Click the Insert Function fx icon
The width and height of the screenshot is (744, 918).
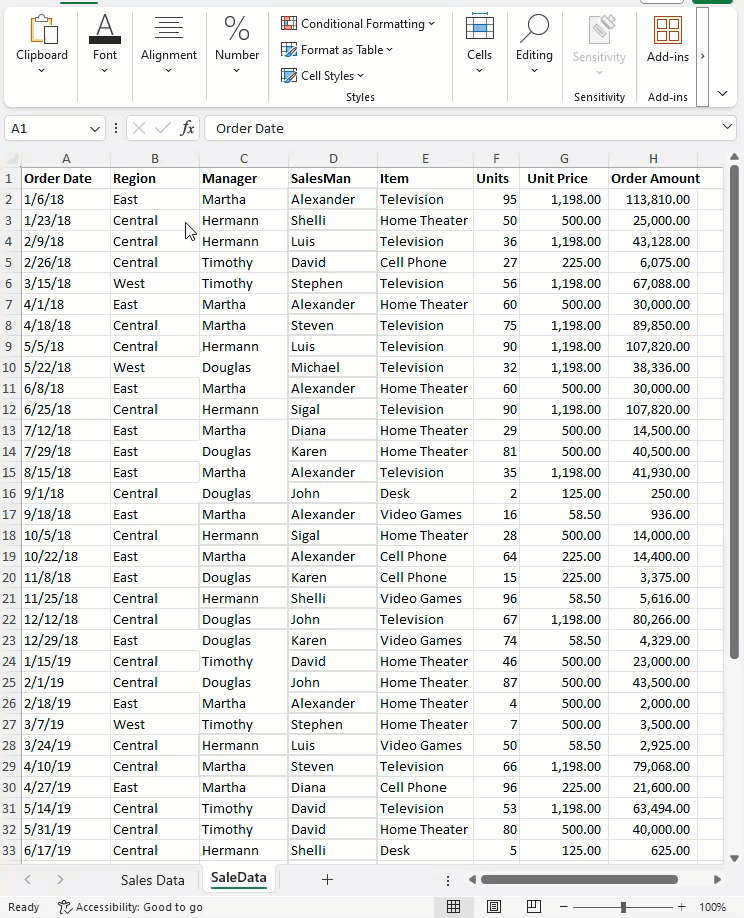187,128
